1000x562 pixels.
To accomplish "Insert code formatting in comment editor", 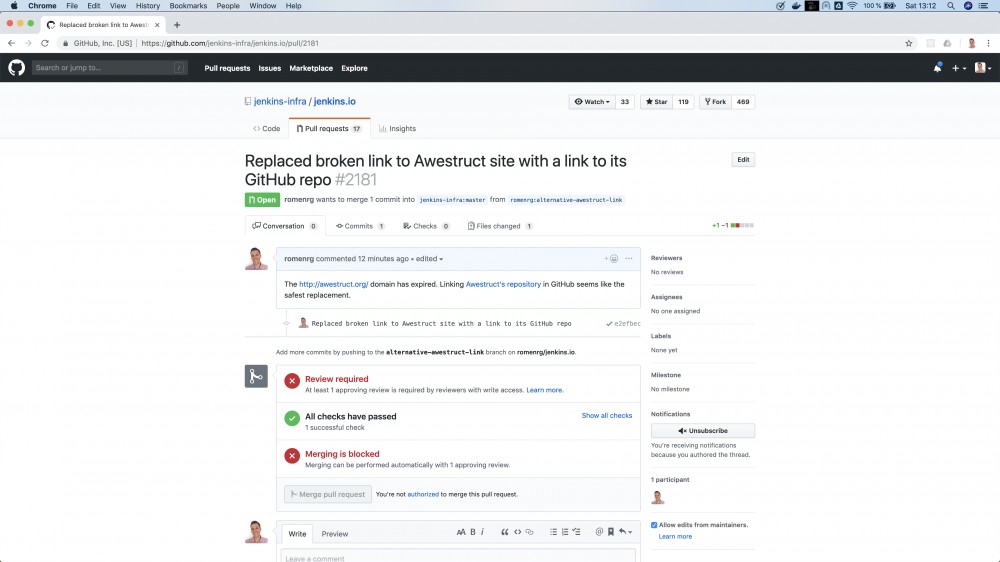I will pos(518,532).
